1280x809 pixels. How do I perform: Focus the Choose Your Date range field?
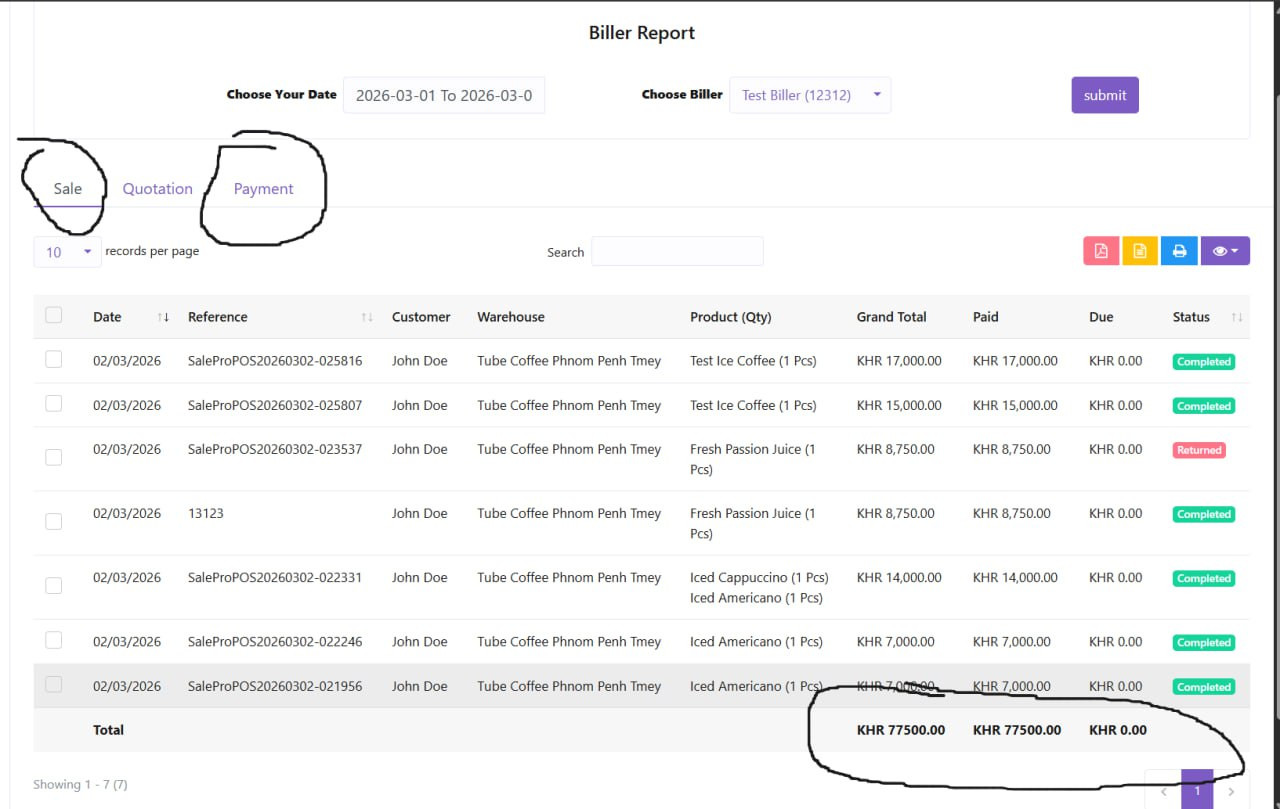444,95
